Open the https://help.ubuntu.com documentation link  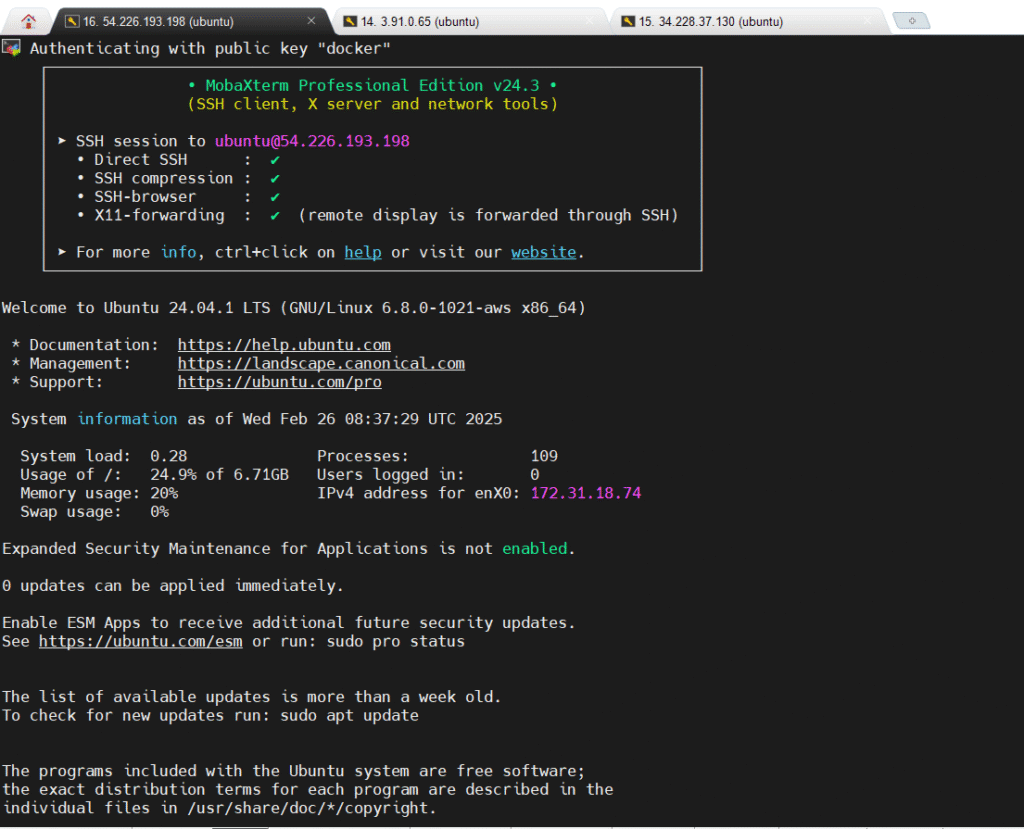tap(284, 345)
